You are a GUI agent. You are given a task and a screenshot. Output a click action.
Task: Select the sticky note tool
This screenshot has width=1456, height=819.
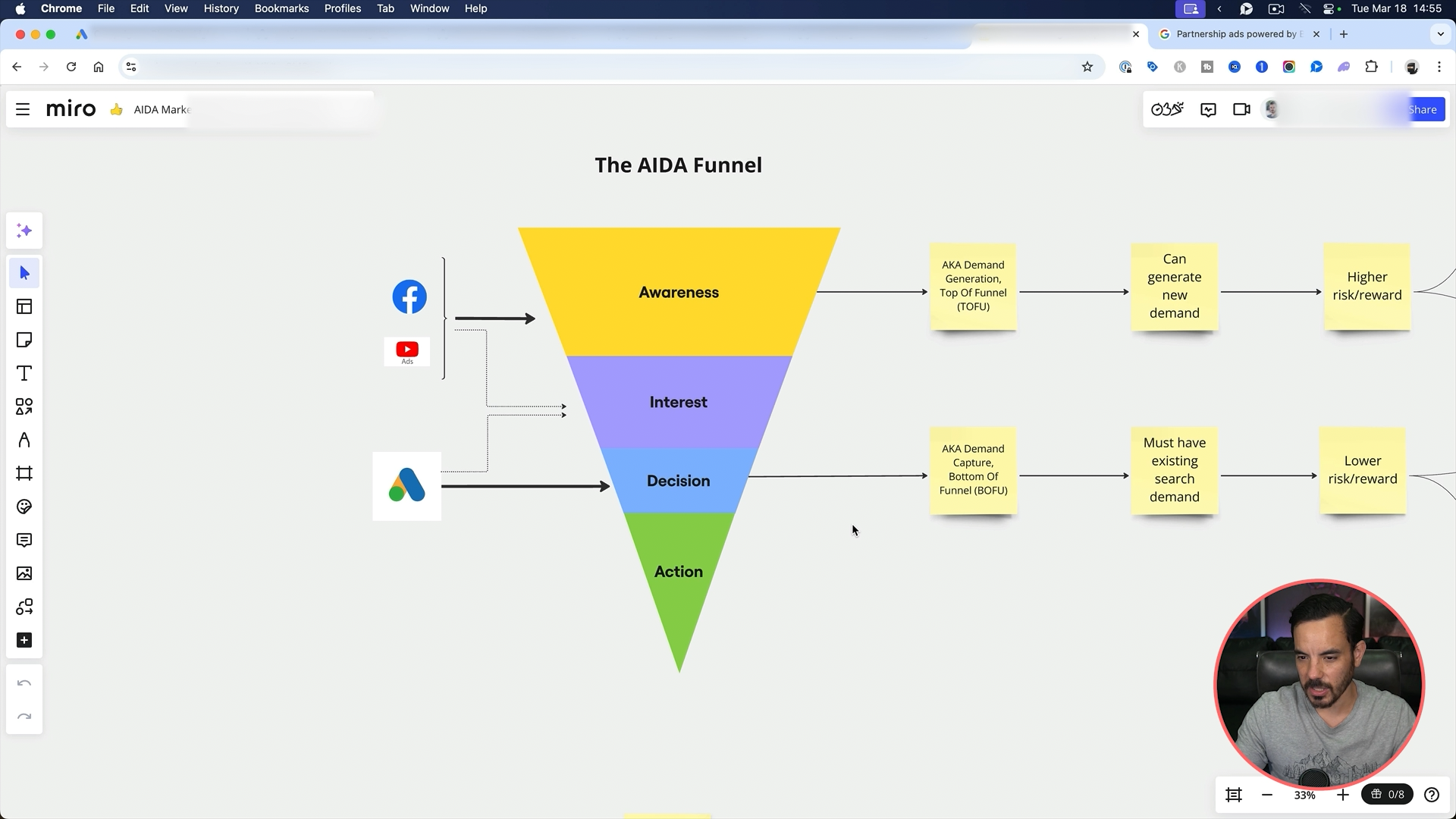click(x=24, y=340)
